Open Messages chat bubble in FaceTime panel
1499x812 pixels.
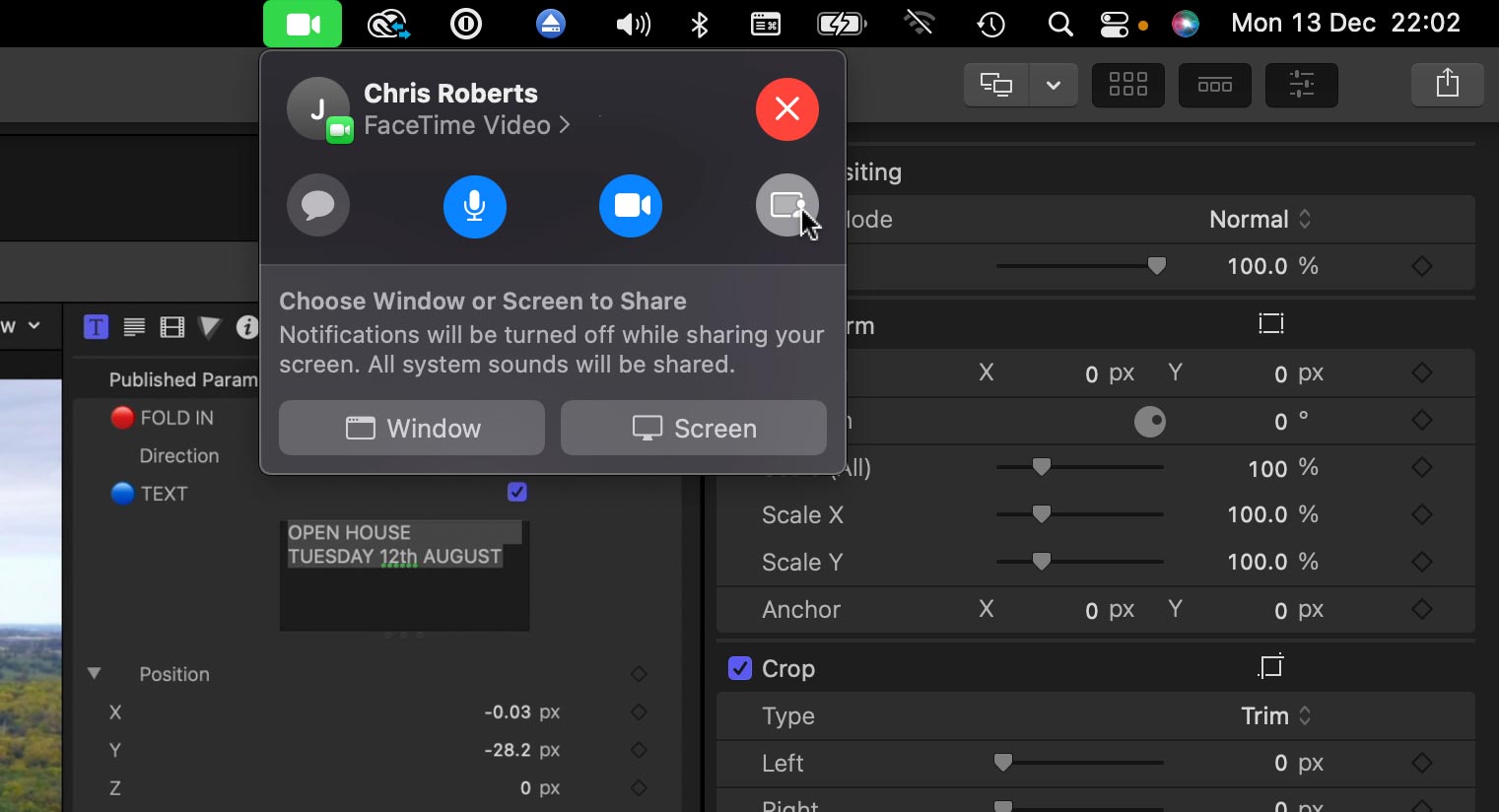318,205
